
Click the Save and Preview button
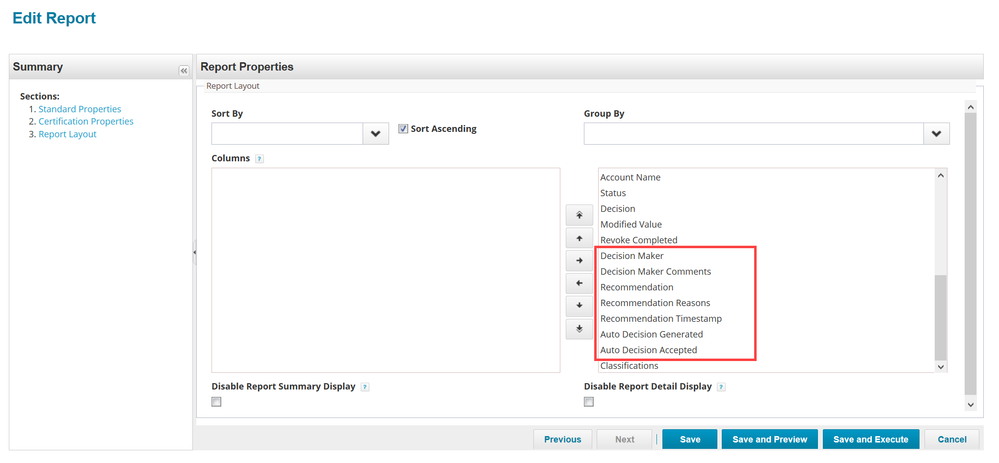click(x=770, y=439)
